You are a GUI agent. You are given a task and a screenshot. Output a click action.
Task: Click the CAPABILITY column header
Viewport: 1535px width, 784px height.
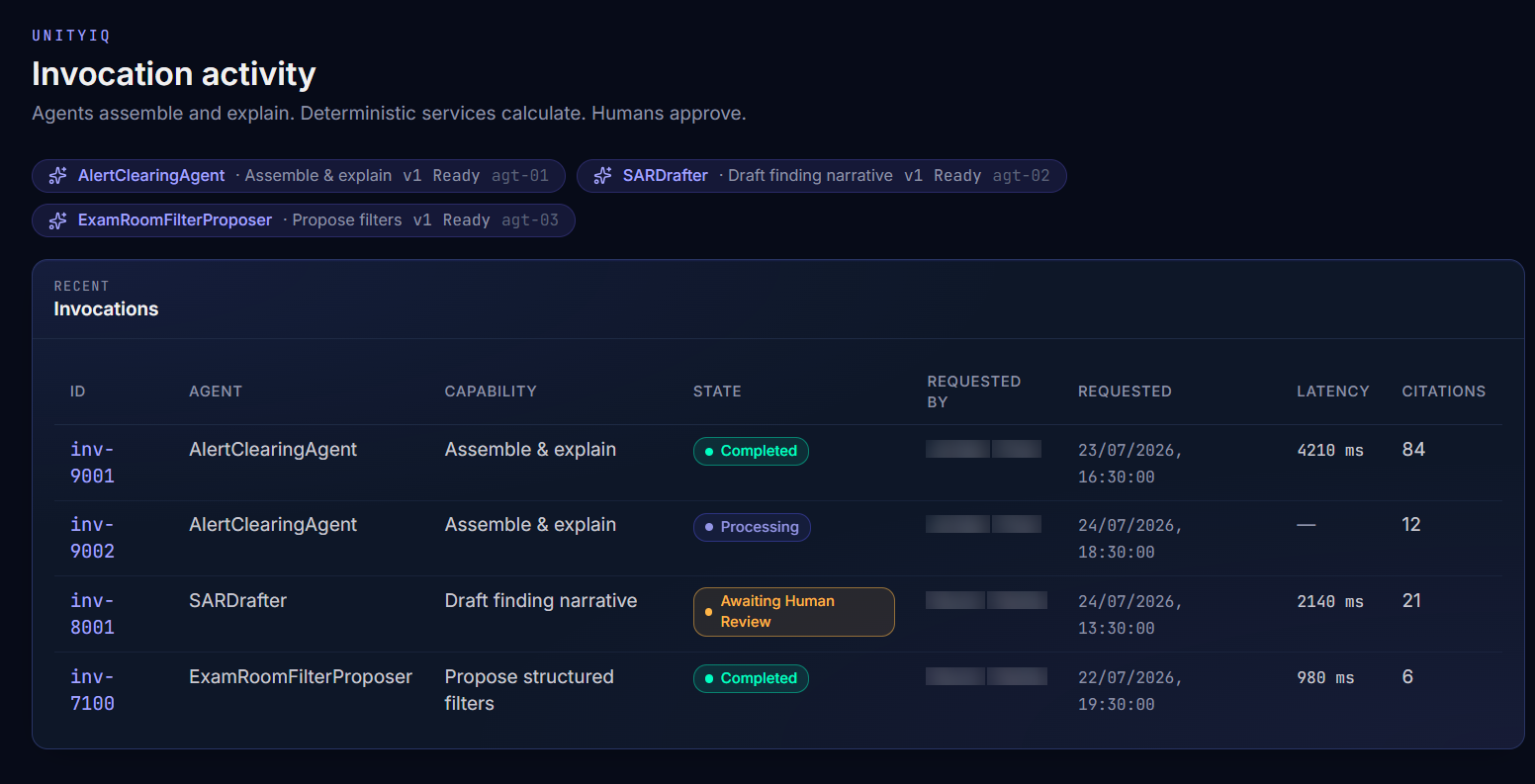pos(491,392)
